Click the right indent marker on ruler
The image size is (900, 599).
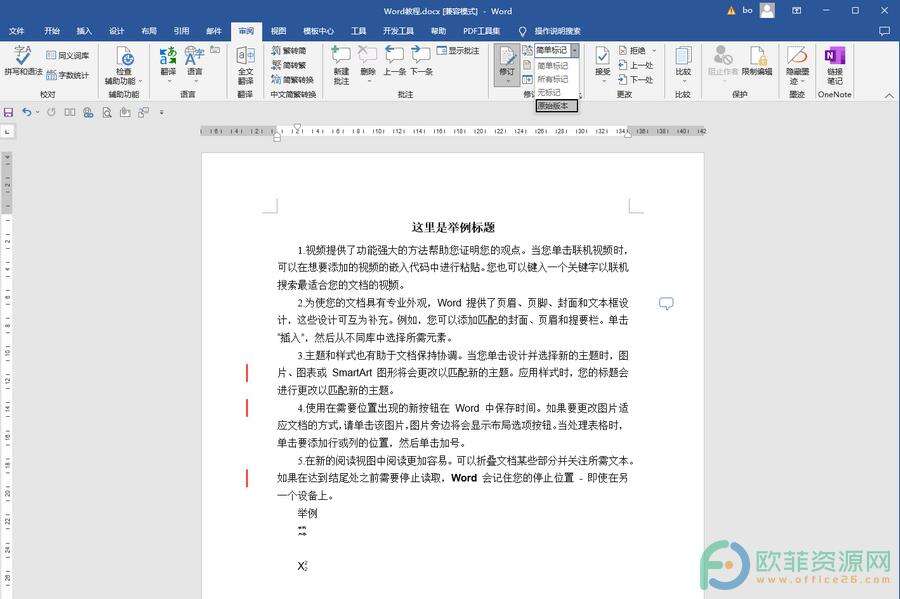[629, 134]
